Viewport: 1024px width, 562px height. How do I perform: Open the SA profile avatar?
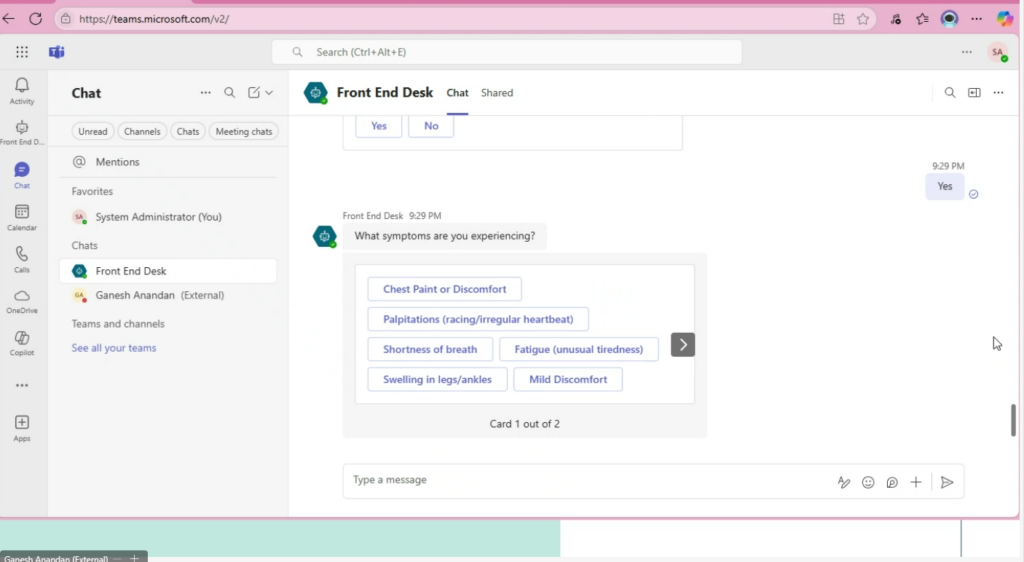998,52
